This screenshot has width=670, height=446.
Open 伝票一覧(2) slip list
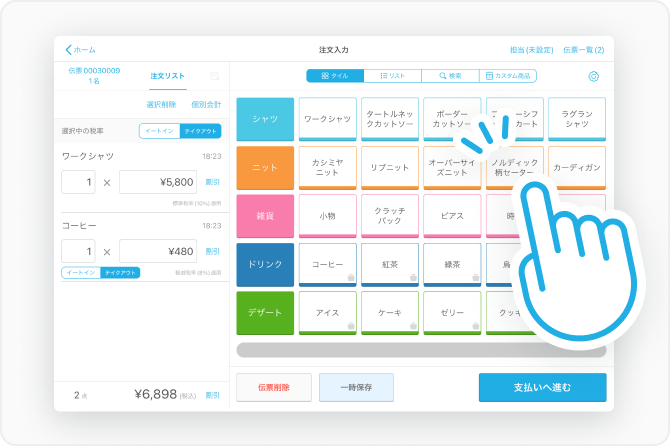tap(583, 49)
